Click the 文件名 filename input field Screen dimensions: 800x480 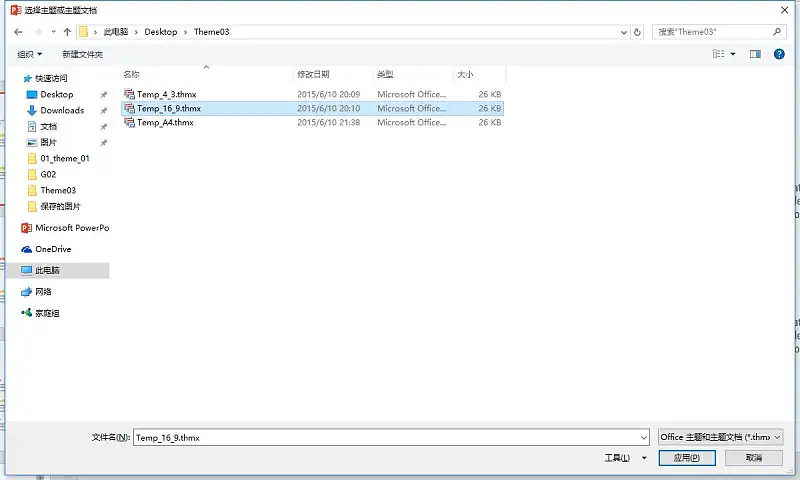pos(390,437)
